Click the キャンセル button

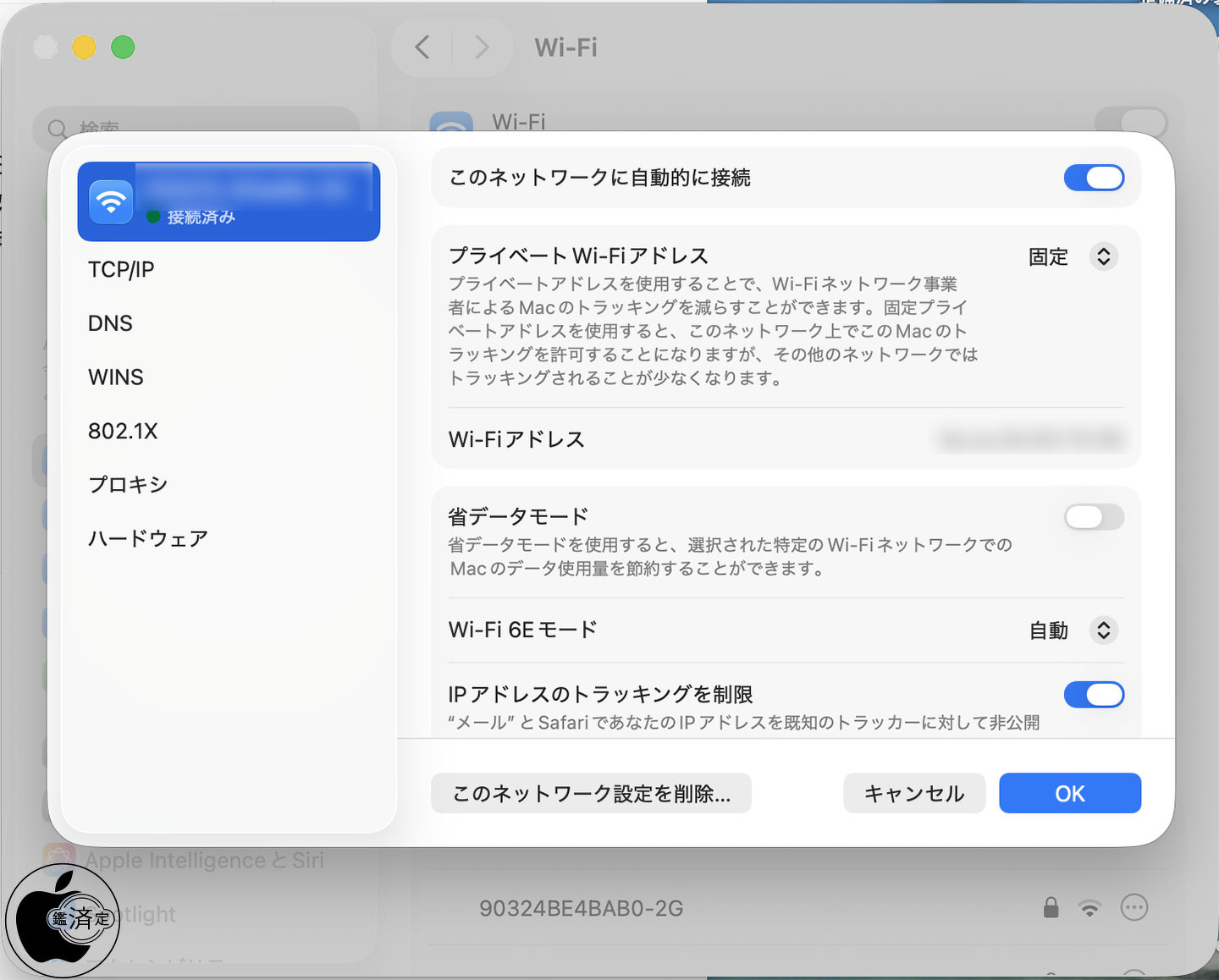pos(913,793)
